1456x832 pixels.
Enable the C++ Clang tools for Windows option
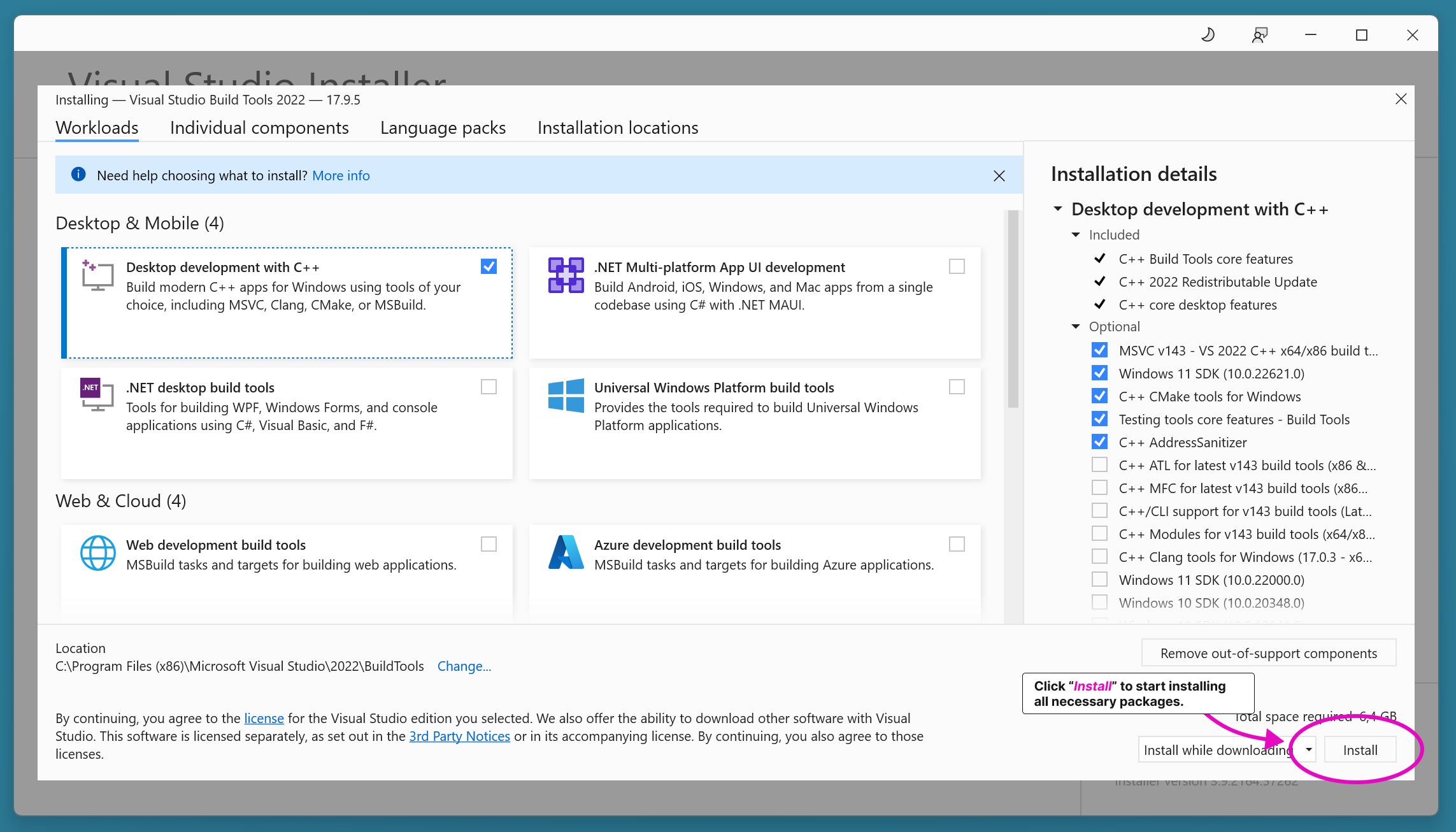1099,557
